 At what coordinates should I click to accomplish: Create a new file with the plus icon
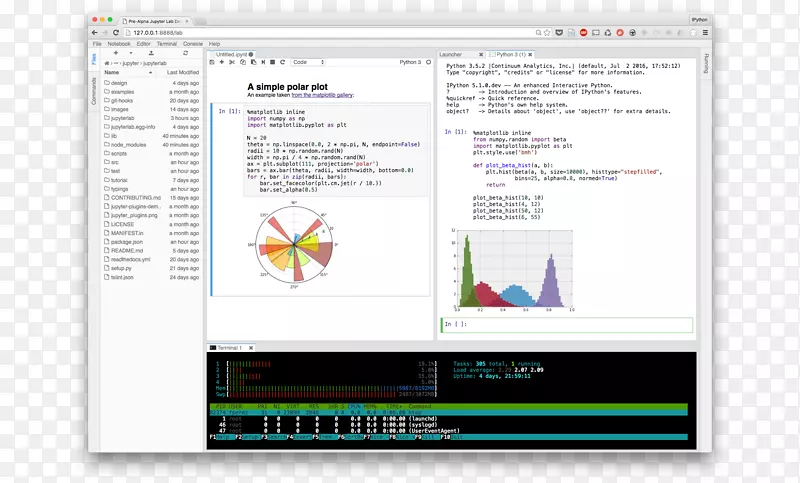tap(116, 53)
